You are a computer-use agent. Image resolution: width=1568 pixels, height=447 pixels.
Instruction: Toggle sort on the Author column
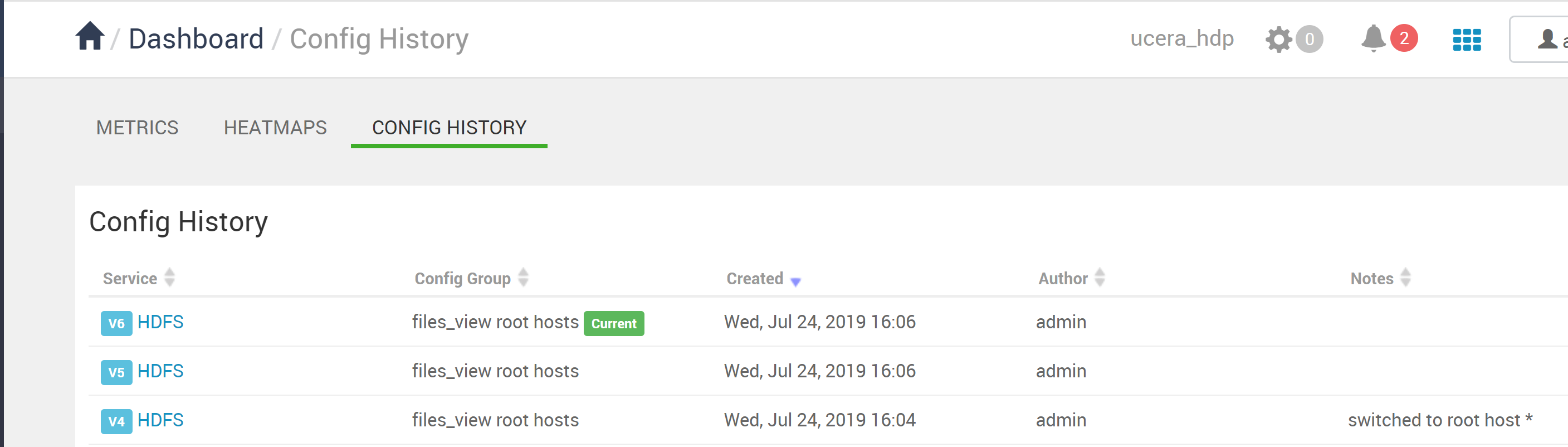pyautogui.click(x=1100, y=278)
